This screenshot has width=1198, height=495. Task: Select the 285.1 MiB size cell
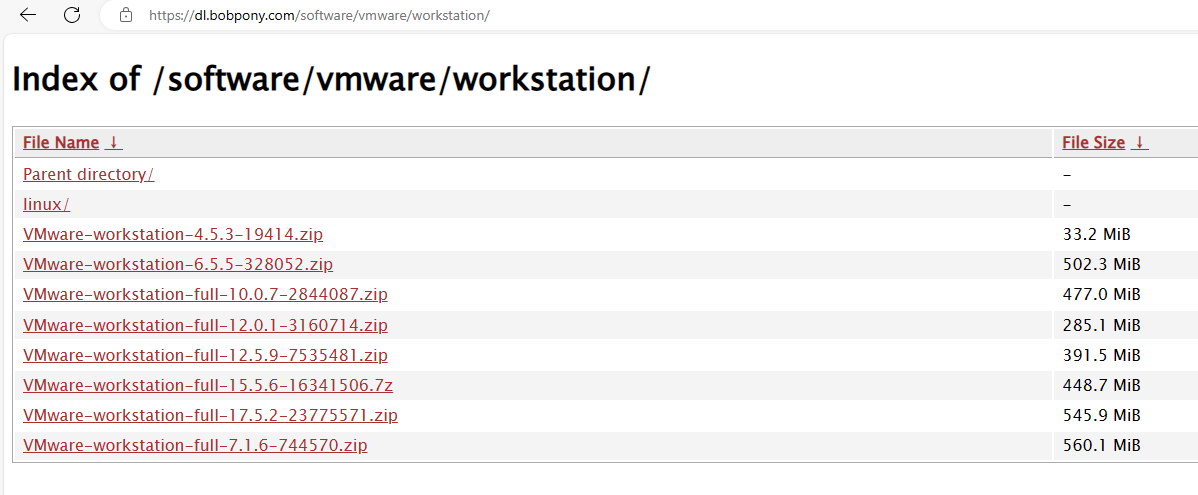(x=1101, y=325)
